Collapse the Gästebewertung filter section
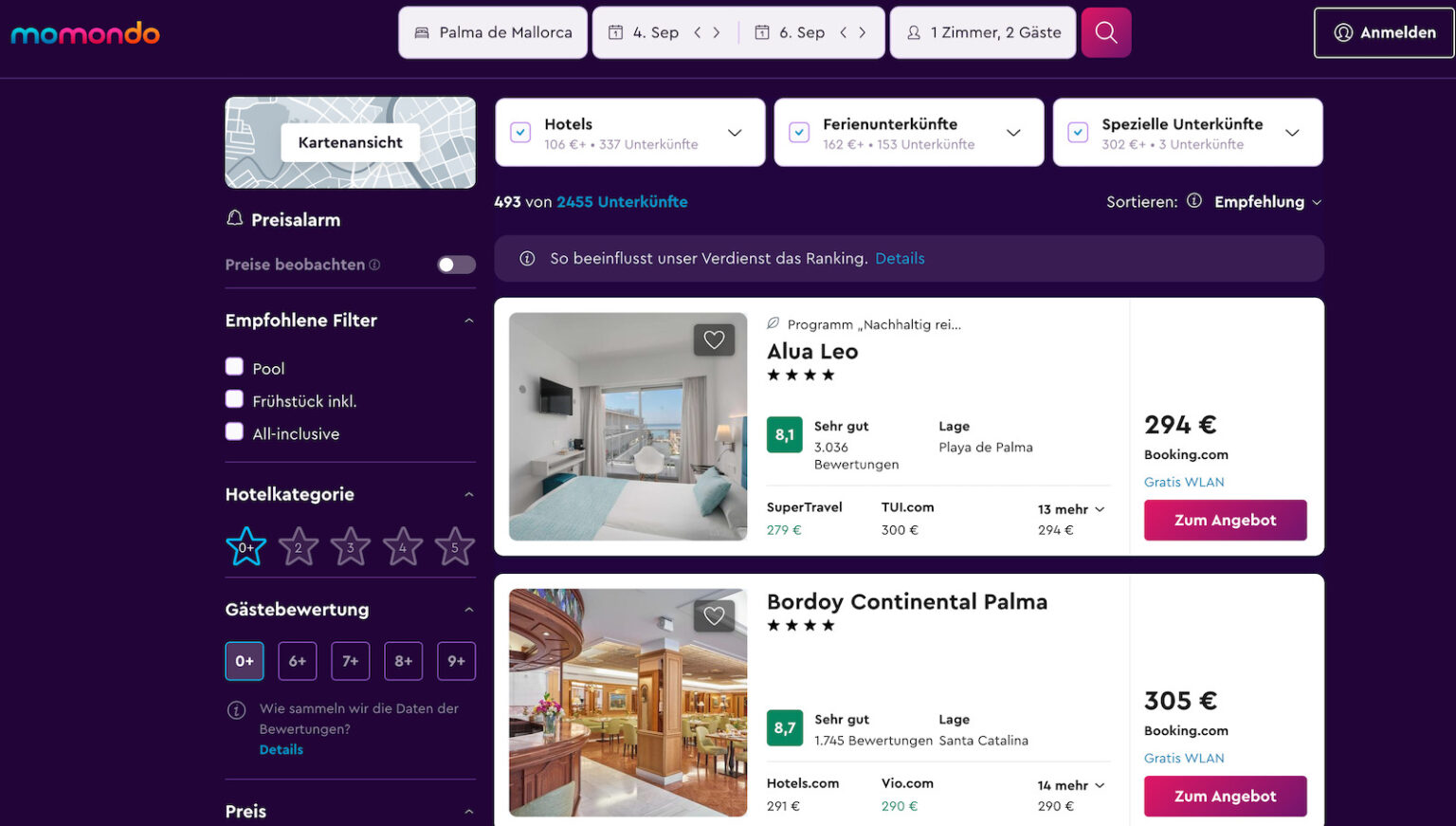This screenshot has height=826, width=1456. 468,610
